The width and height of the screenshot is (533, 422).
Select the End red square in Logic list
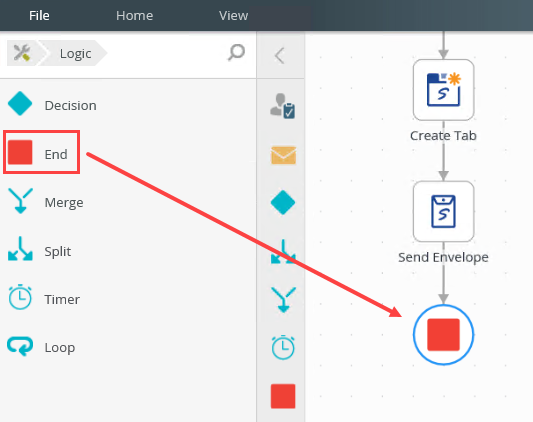20,152
